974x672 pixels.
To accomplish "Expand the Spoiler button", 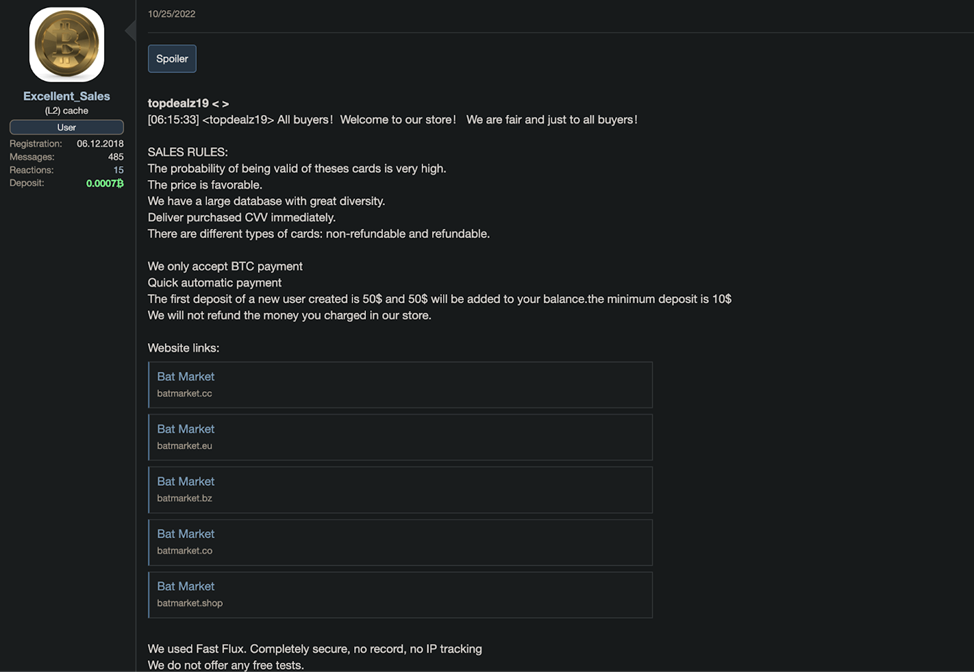I will (172, 58).
